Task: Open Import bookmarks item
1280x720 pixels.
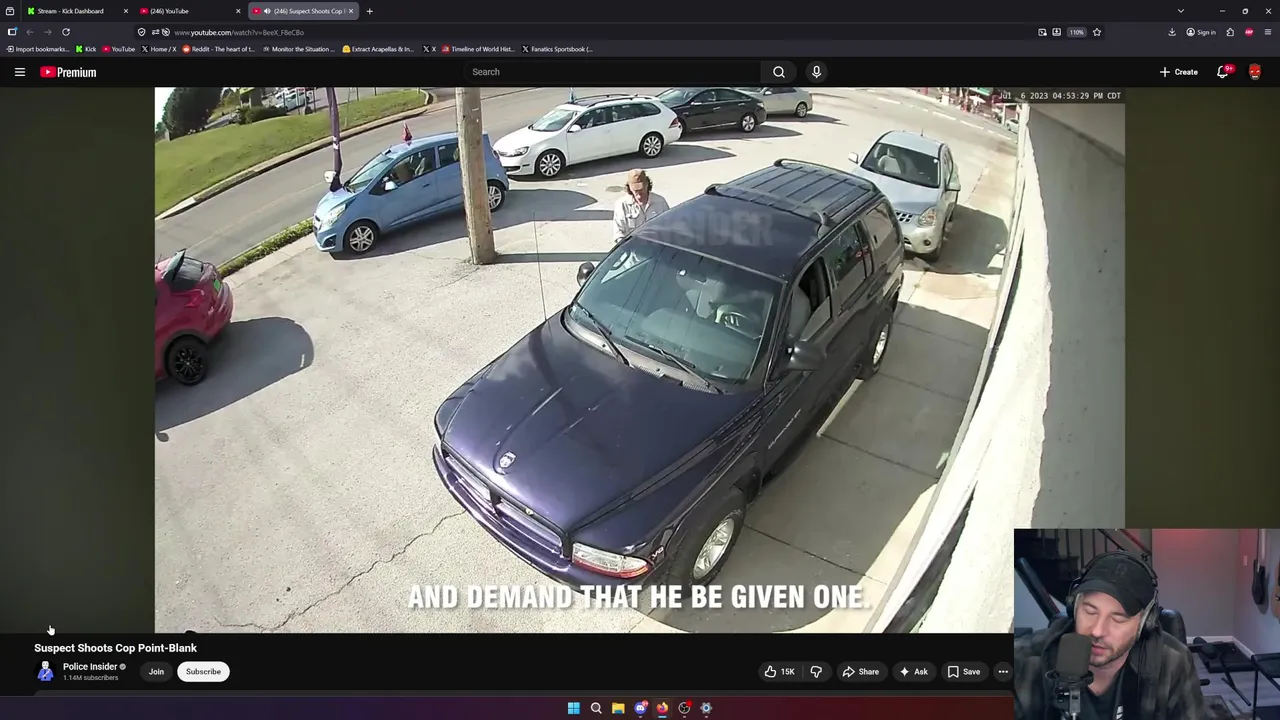Action: [38, 49]
